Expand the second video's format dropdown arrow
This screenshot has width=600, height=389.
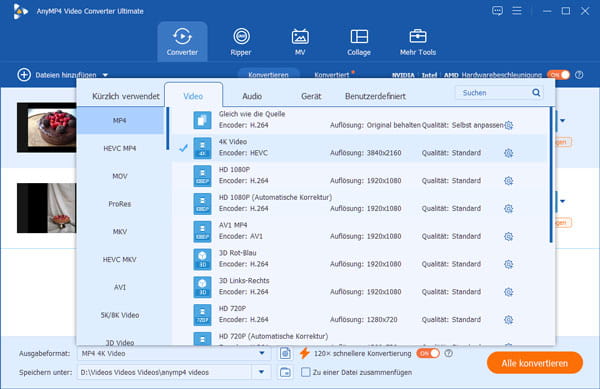point(562,201)
